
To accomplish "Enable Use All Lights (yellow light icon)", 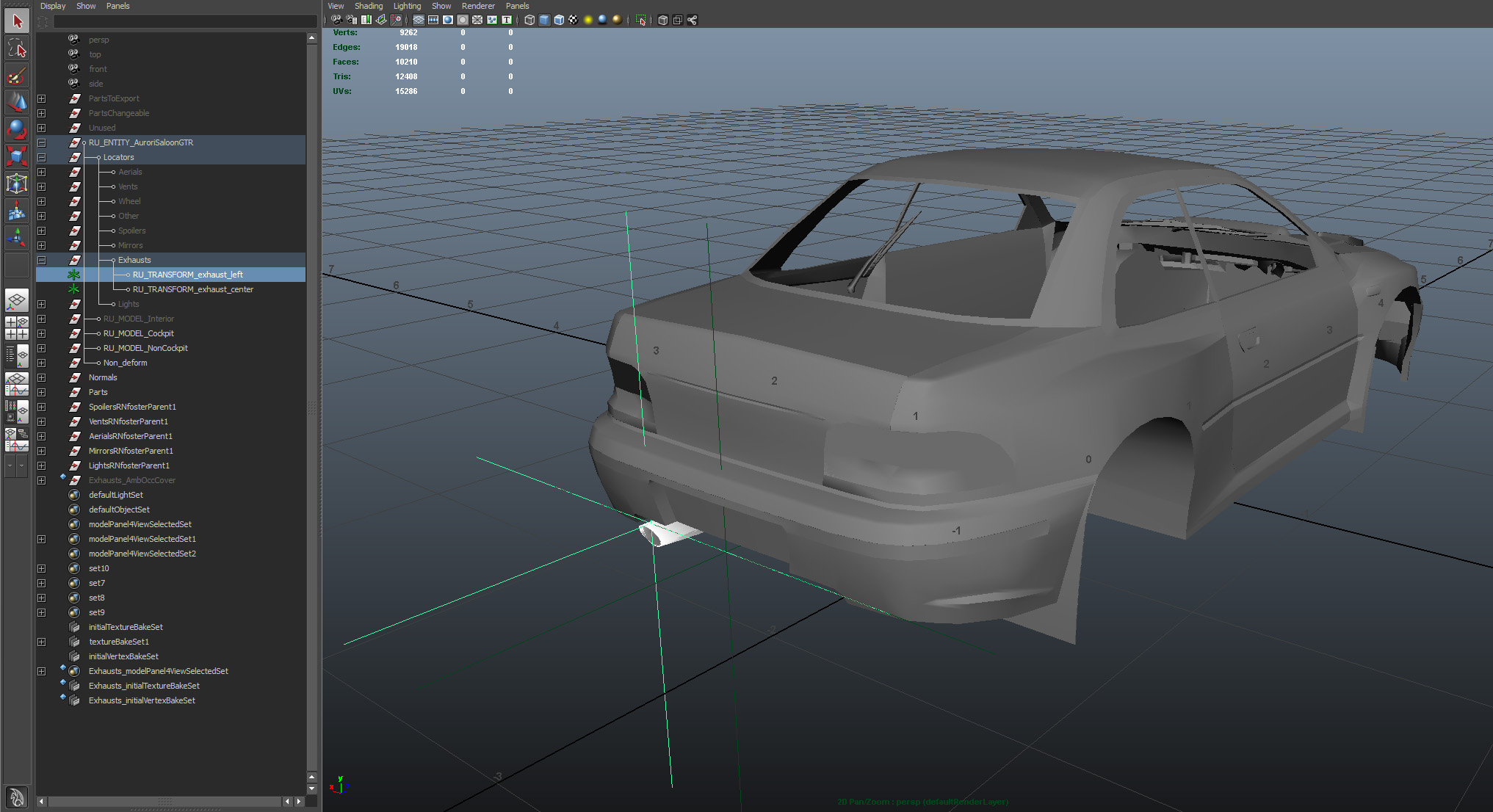I will pyautogui.click(x=588, y=20).
